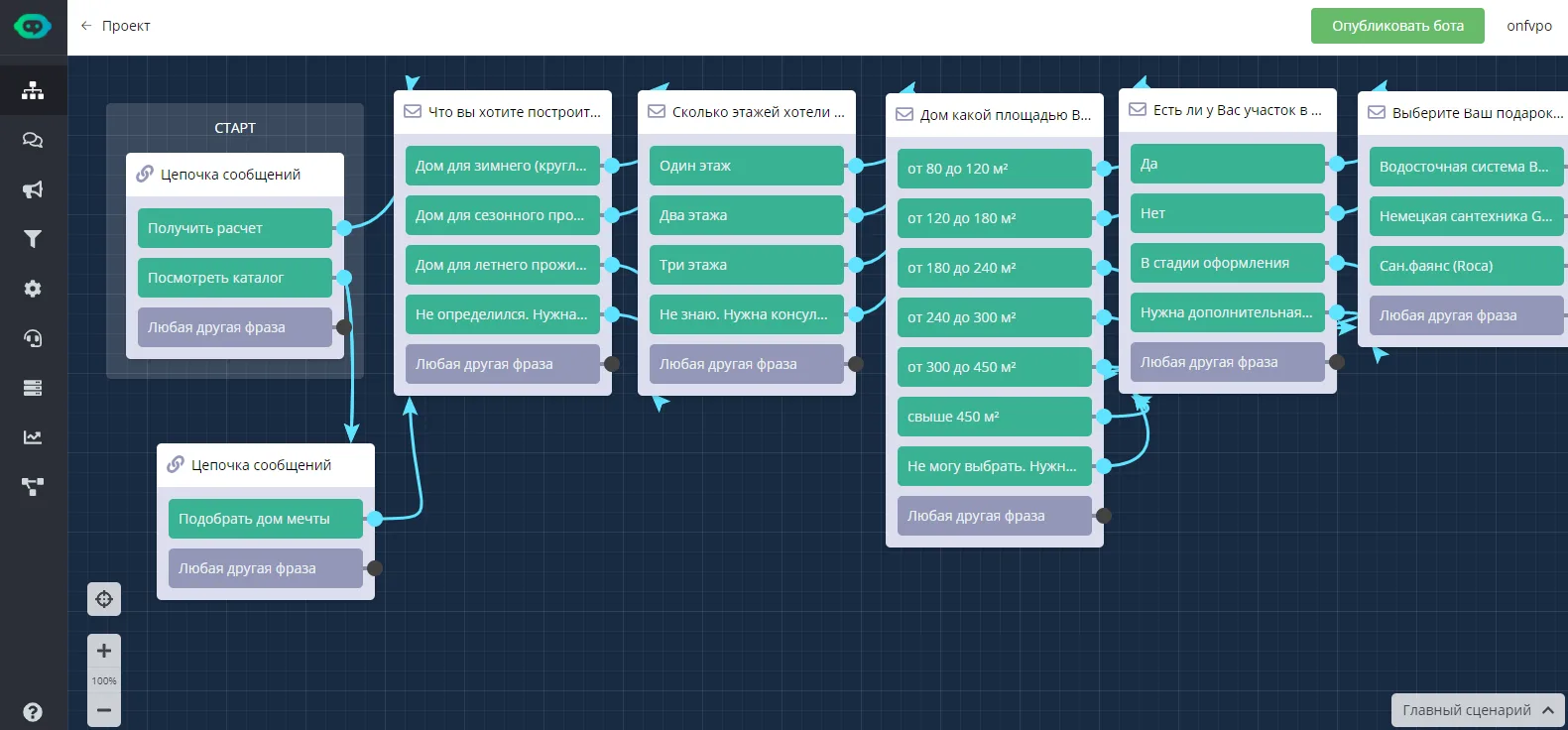Zoom out with the minus button
This screenshot has width=1568, height=730.
[104, 710]
